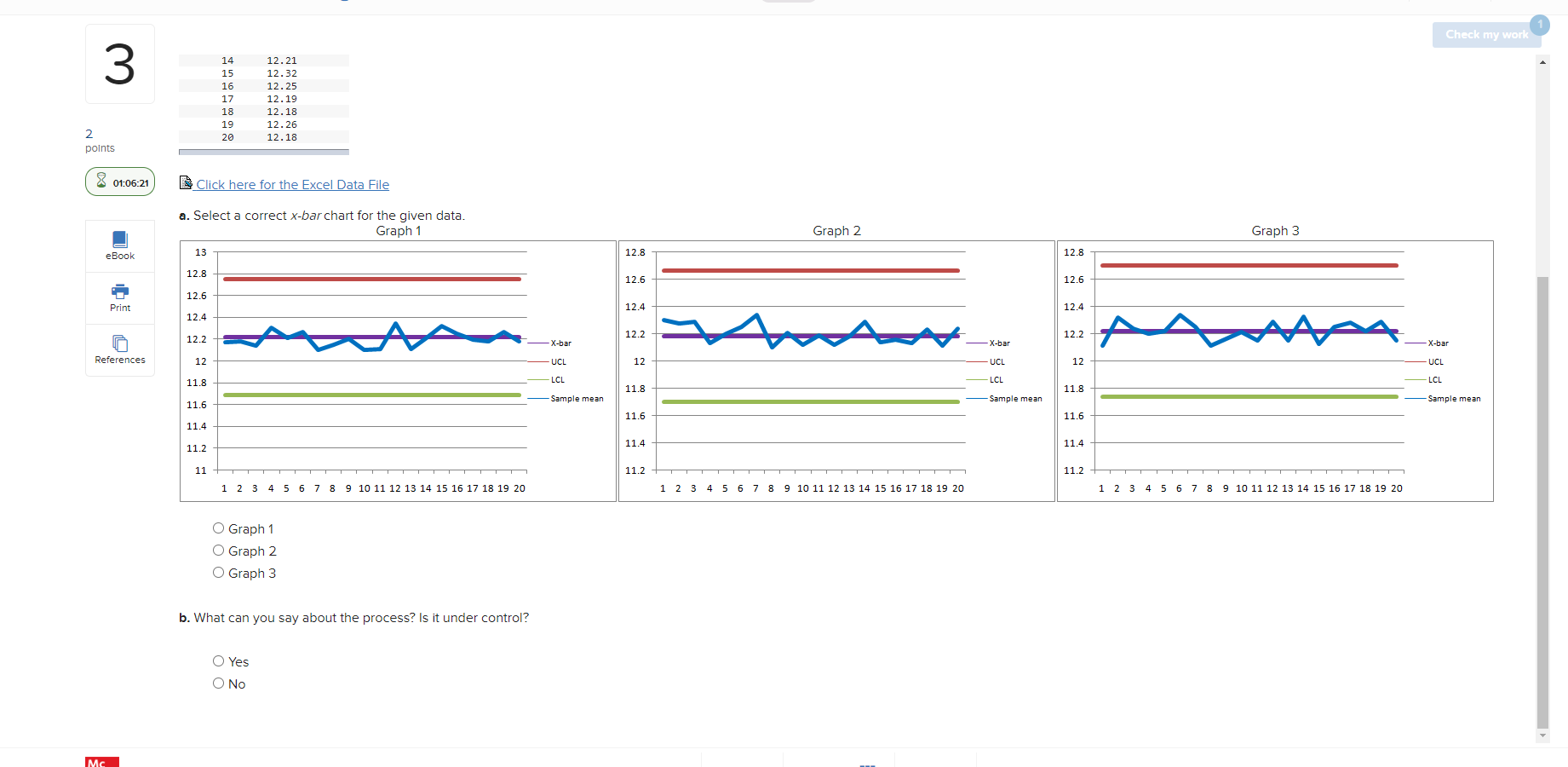Screen dimensions: 1568x767
Task: Click the McGraw-Hill logo at bottom left
Action: (101, 761)
